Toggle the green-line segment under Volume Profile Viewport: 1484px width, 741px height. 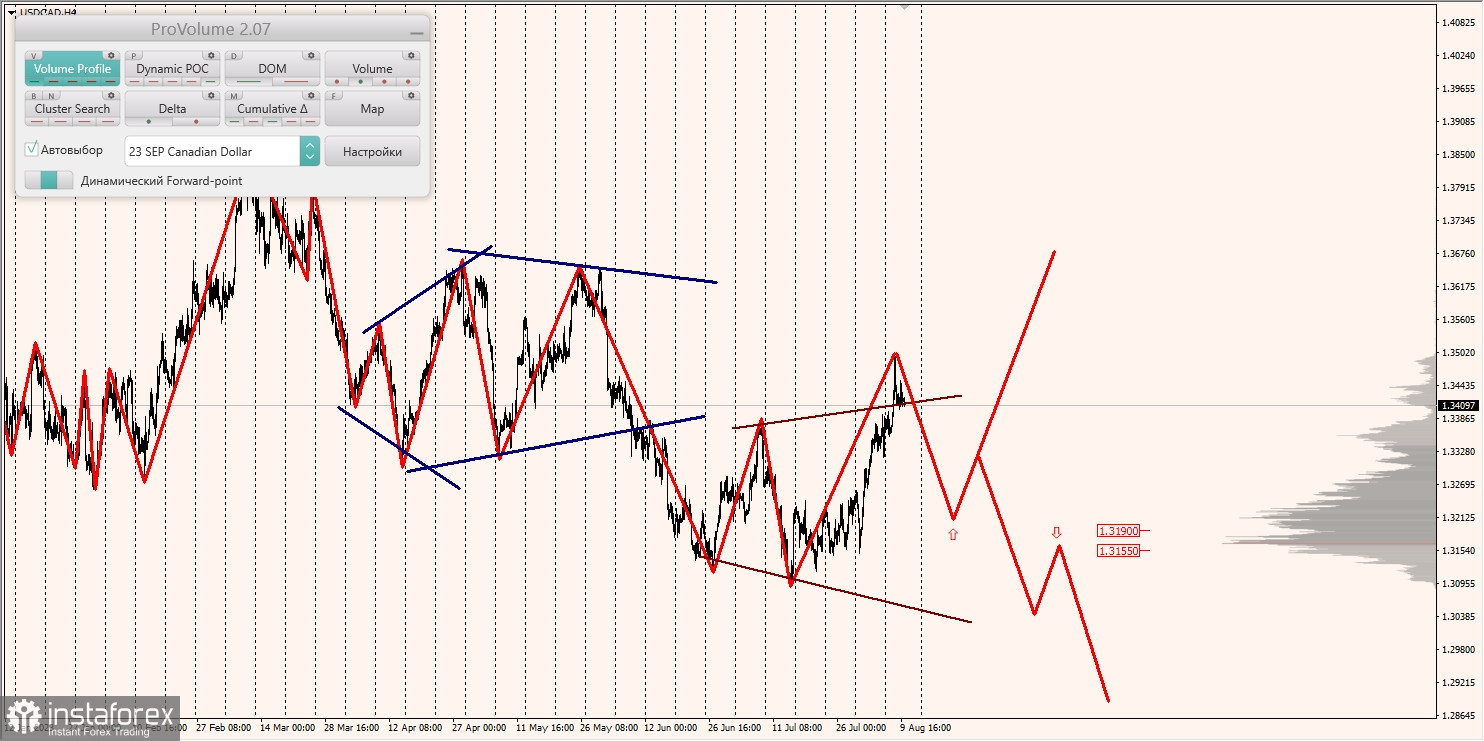pos(35,81)
